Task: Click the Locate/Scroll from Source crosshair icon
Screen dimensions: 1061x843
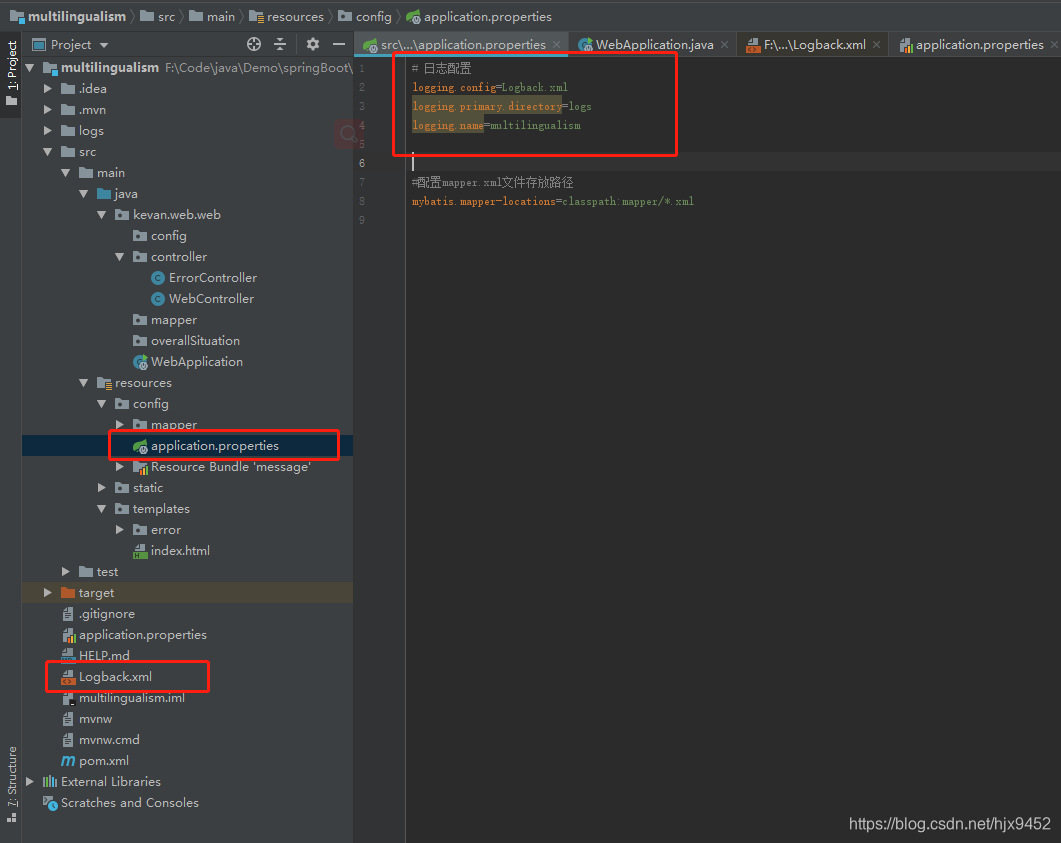Action: (254, 44)
